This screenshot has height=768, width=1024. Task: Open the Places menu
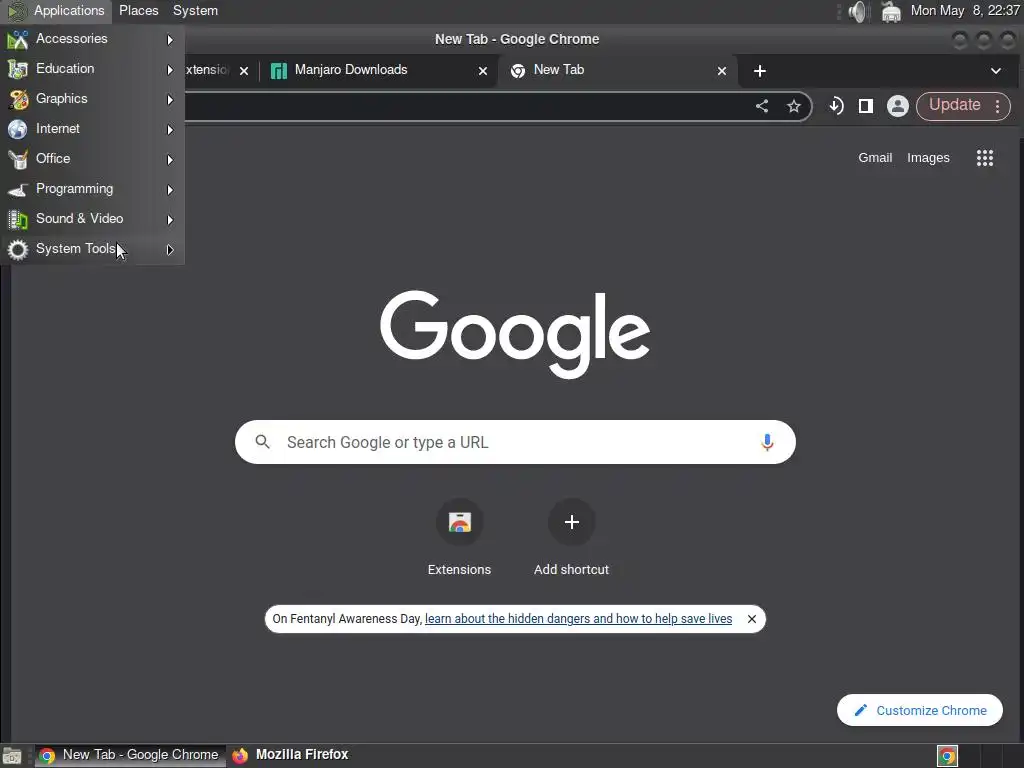point(138,10)
